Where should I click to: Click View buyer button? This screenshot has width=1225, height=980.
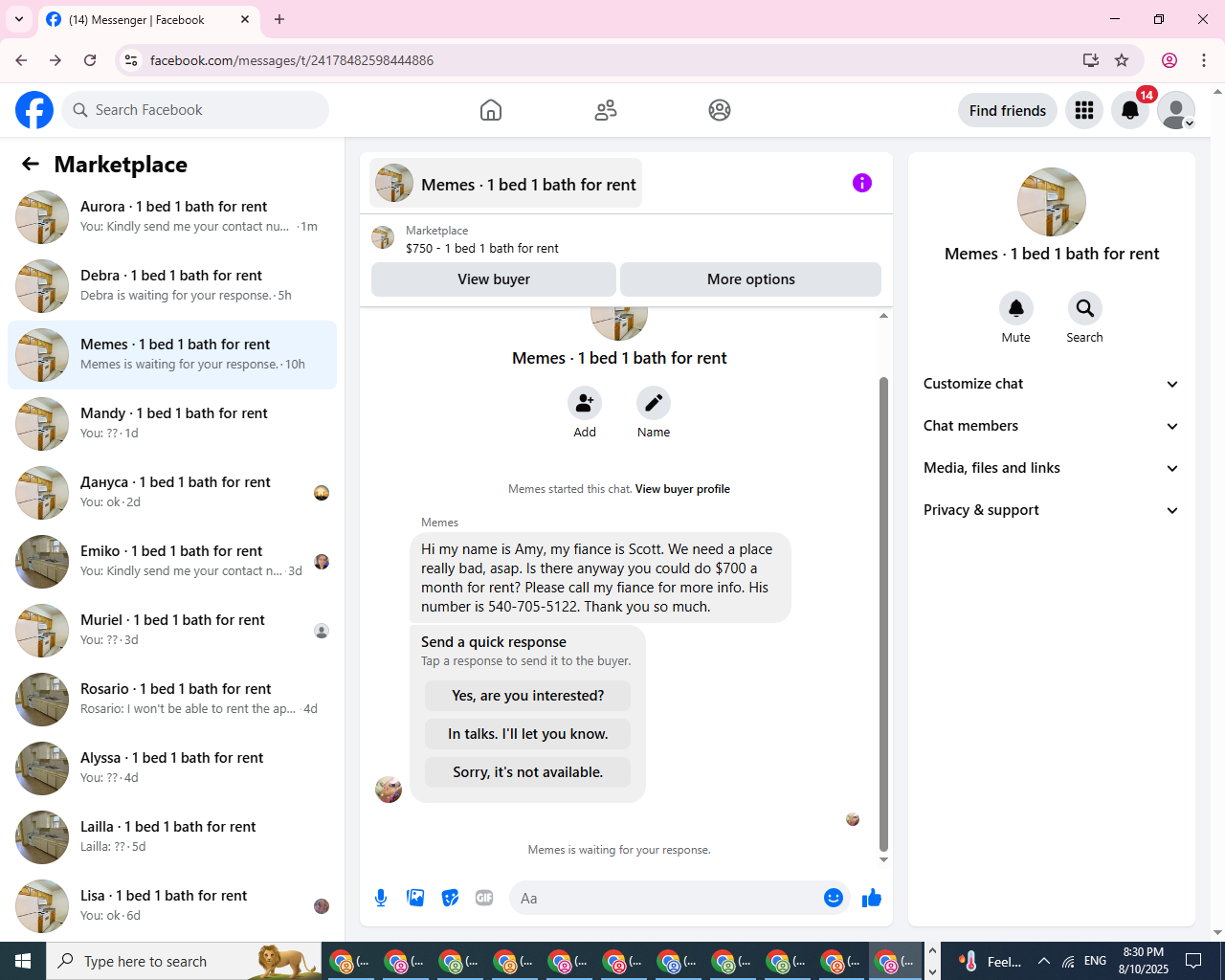[494, 279]
